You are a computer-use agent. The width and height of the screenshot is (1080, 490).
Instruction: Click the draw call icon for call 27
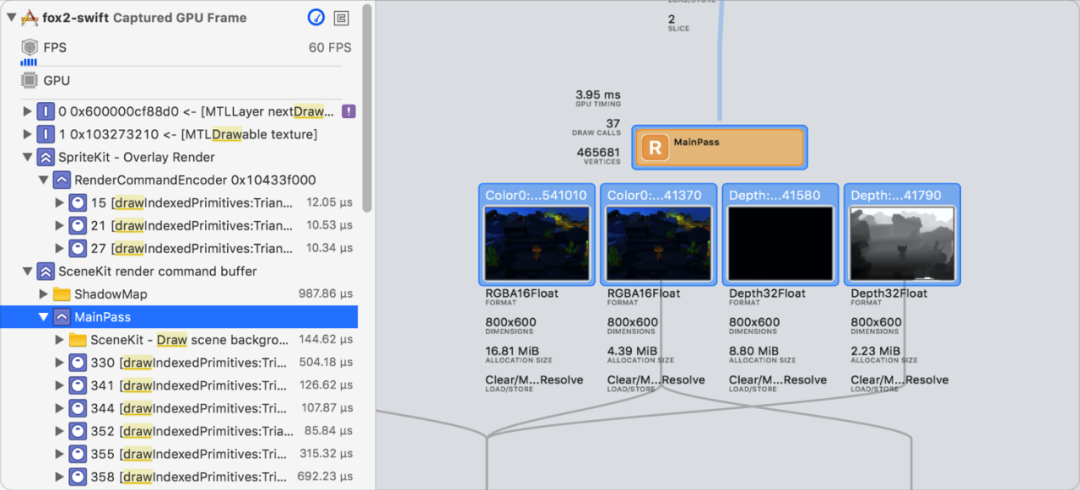(x=77, y=248)
